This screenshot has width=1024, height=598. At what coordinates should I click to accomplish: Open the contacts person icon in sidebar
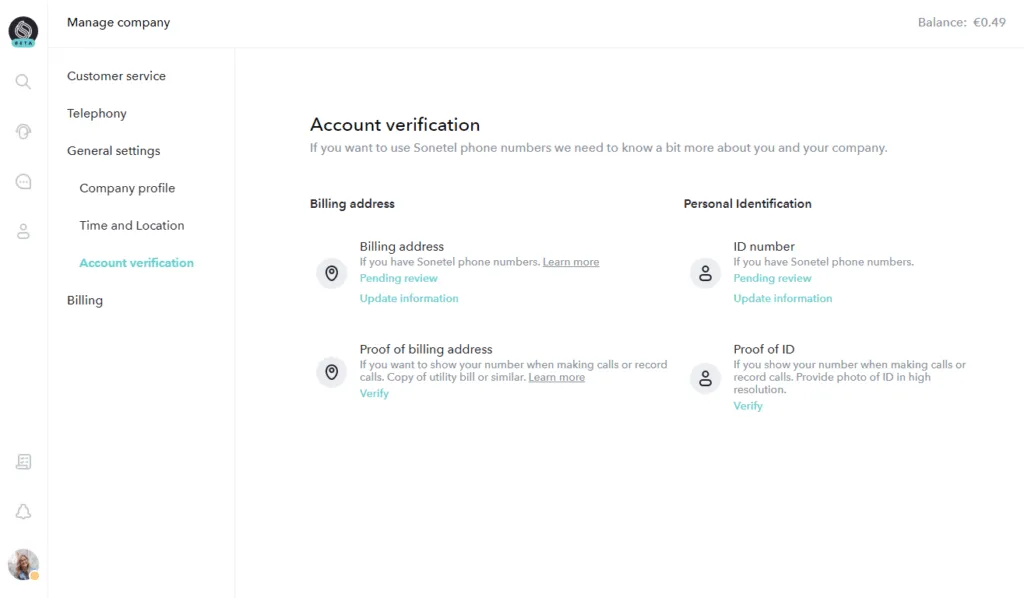coord(23,231)
